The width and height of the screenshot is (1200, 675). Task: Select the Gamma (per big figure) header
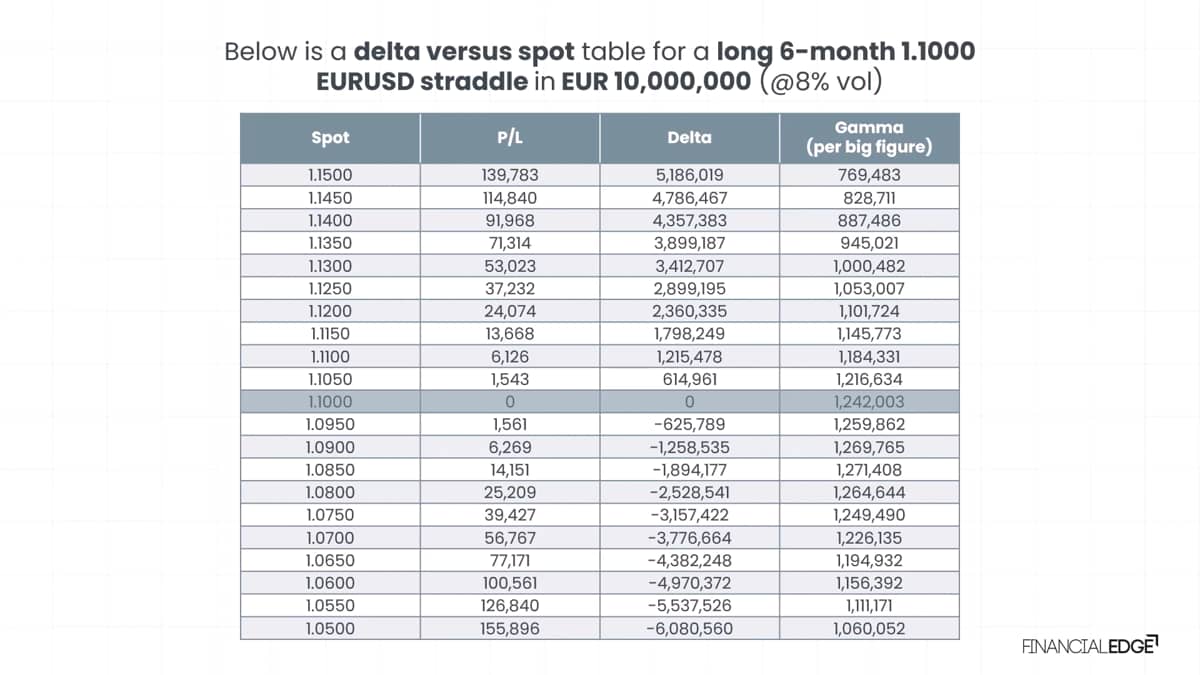coord(870,138)
